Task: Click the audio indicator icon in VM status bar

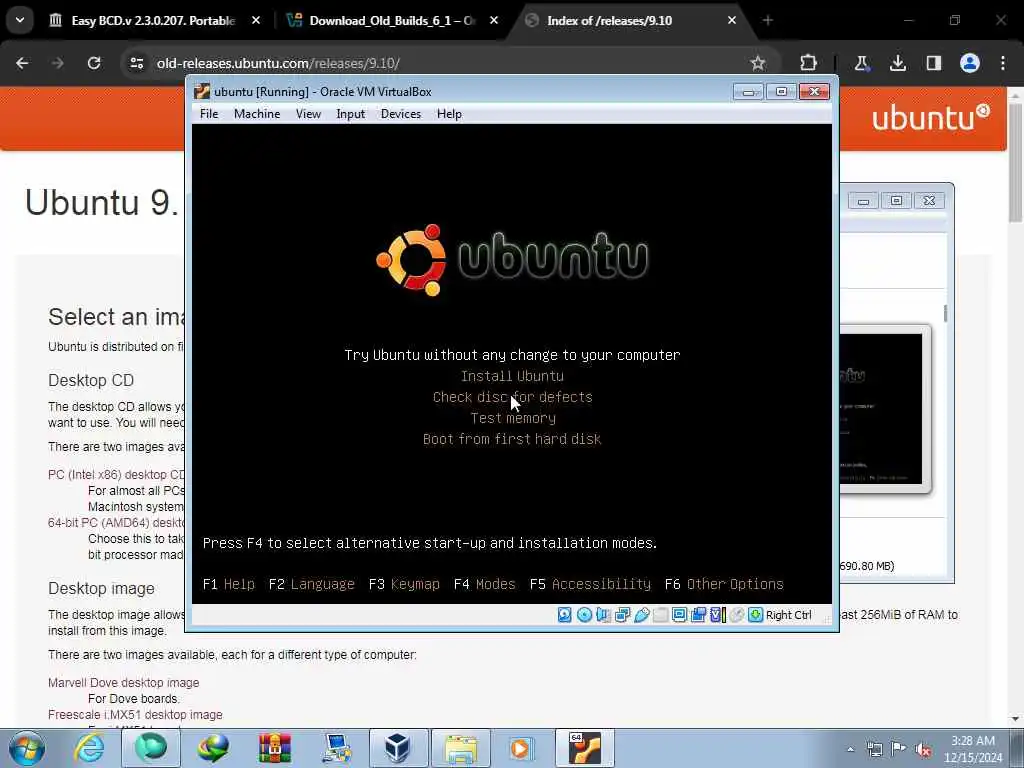Action: (603, 615)
